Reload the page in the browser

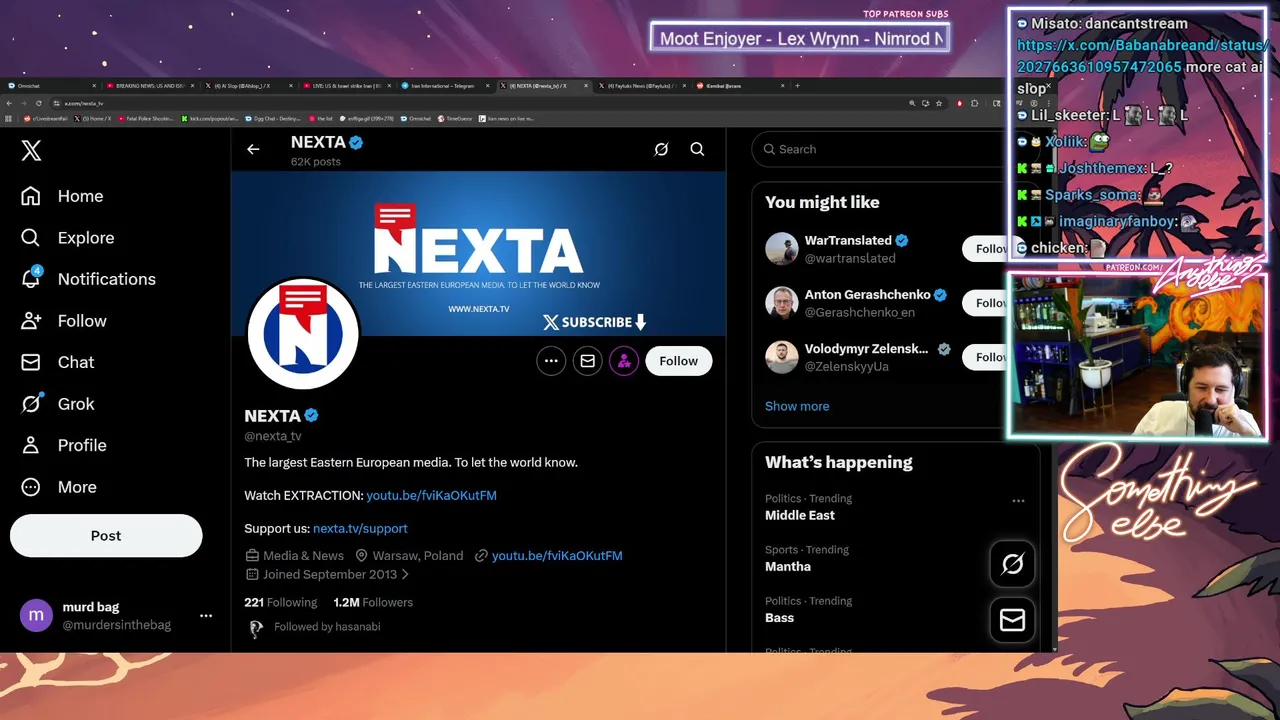(x=39, y=103)
